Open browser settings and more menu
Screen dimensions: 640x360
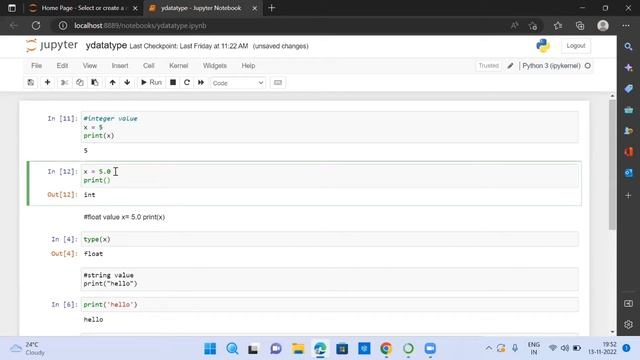(626, 26)
